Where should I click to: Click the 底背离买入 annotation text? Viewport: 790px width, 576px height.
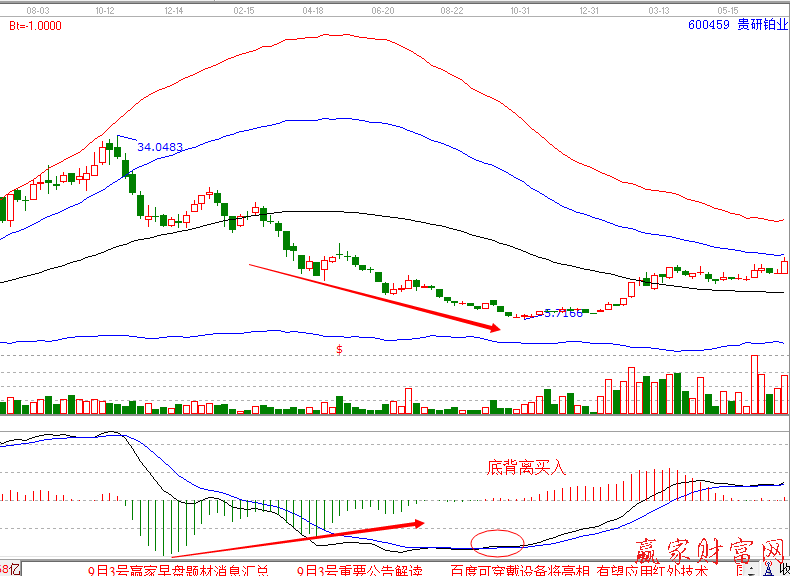pos(526,467)
